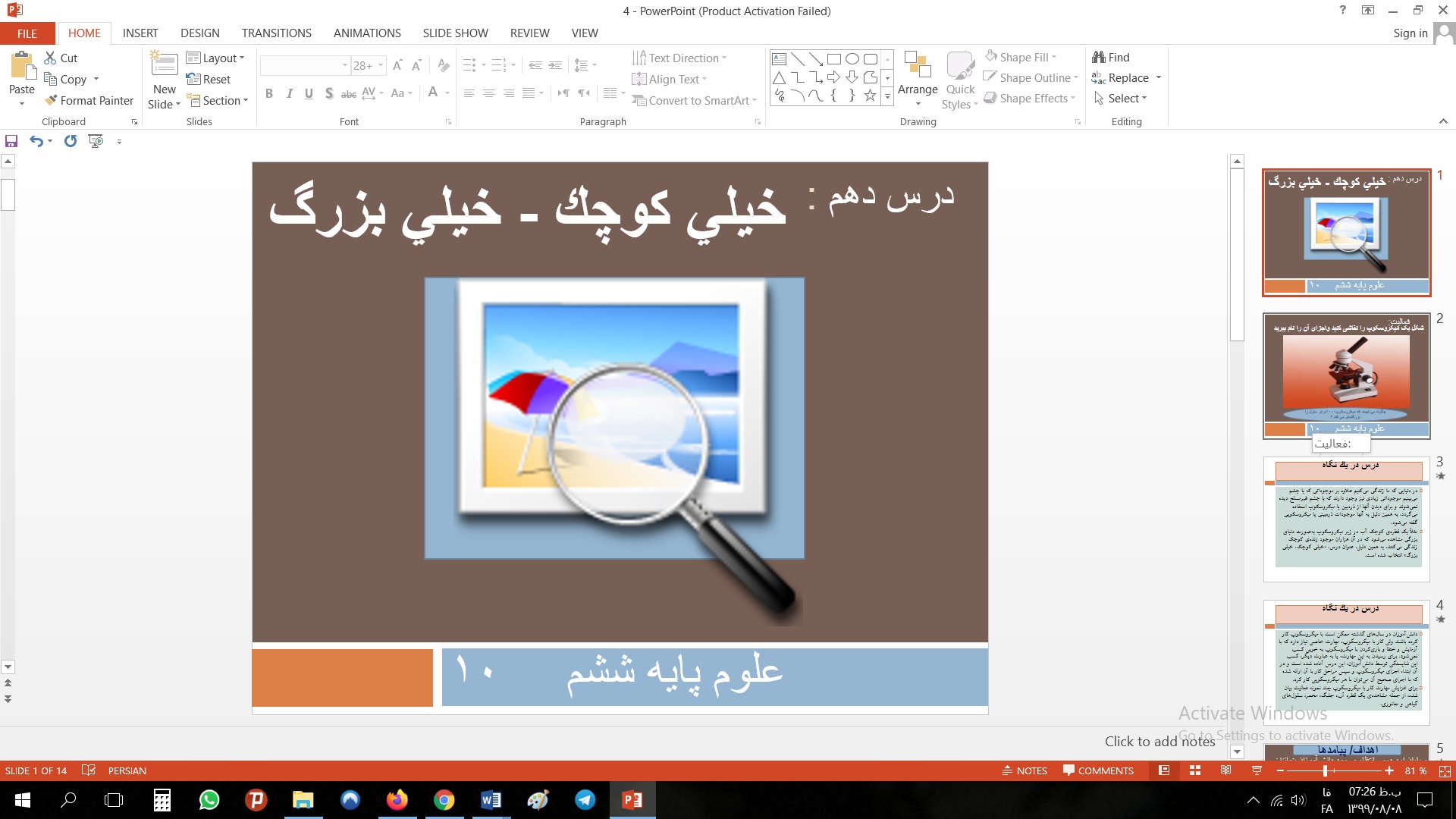Click the Format Painter brush icon

point(52,100)
